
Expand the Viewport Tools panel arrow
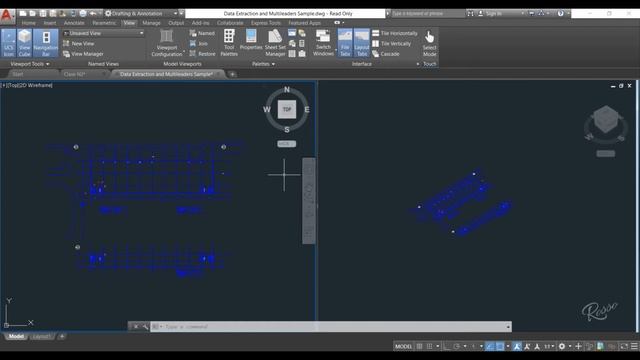[48, 64]
